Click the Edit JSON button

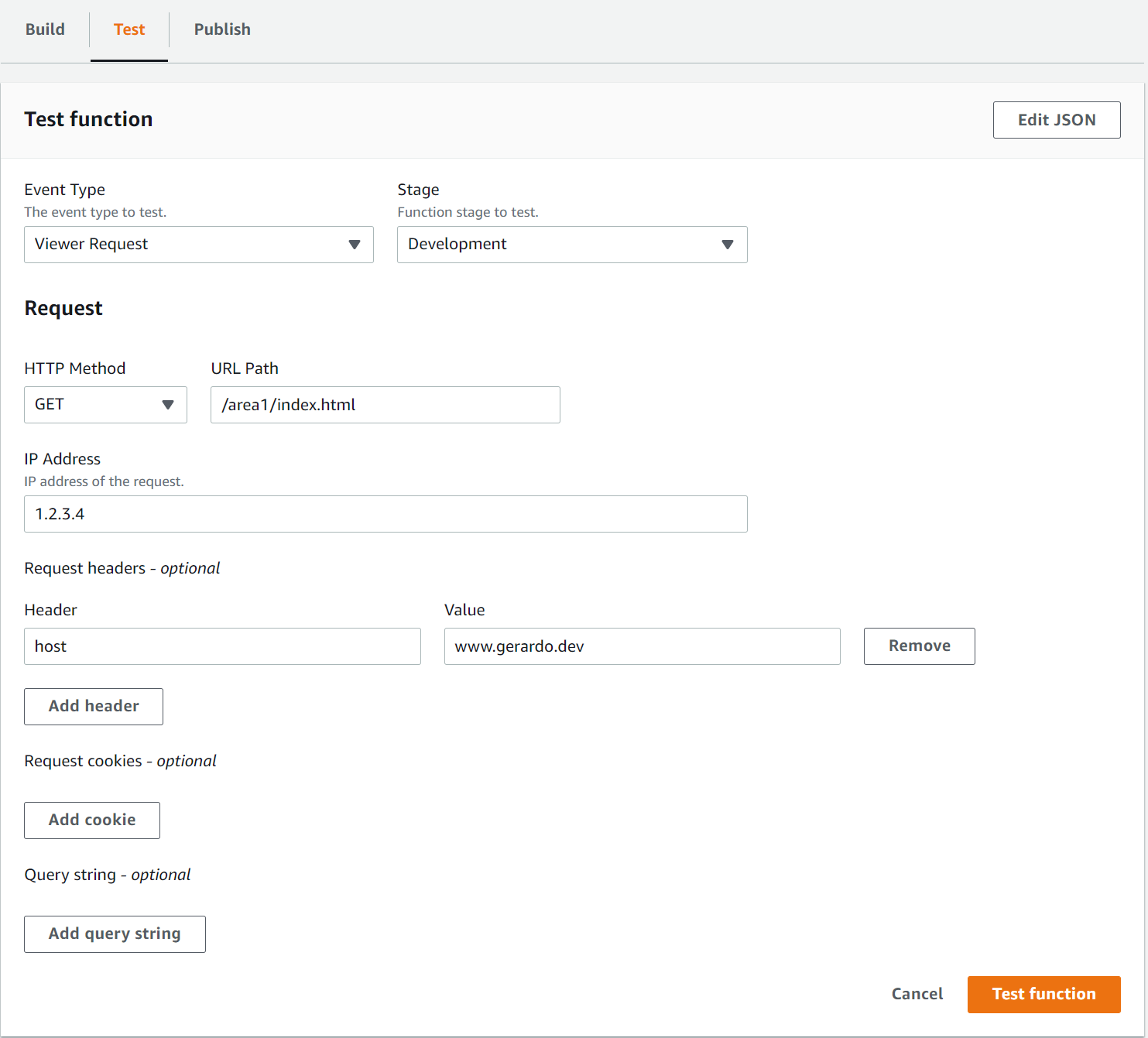[1056, 120]
